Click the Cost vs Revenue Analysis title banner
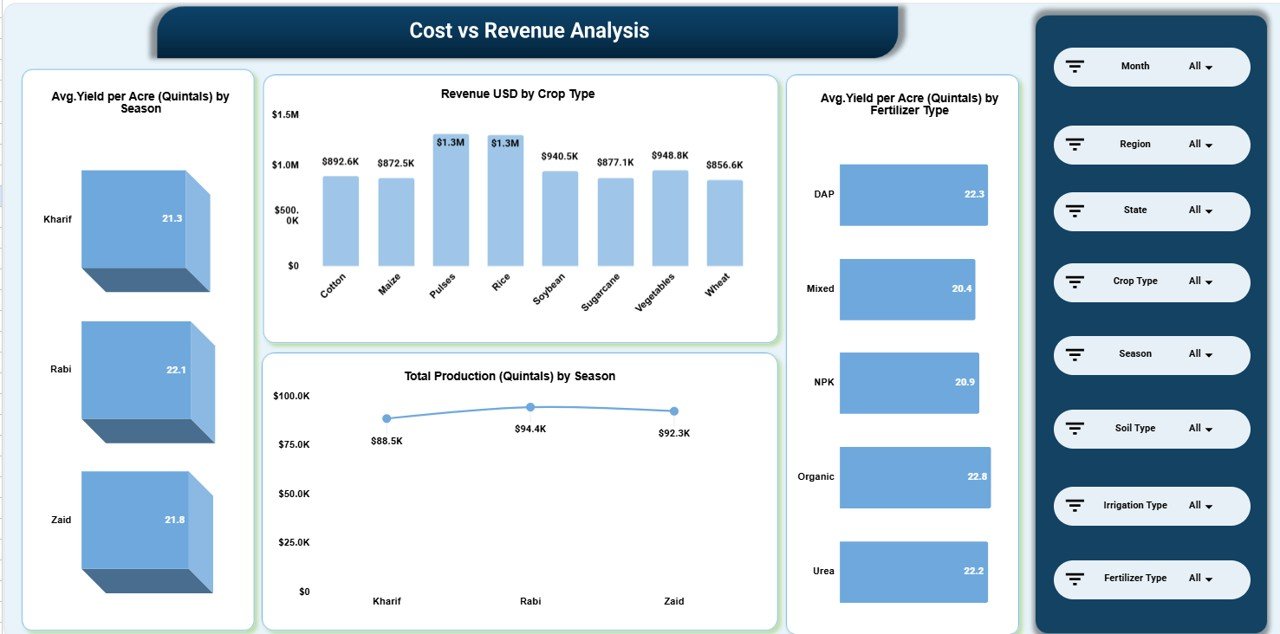 point(528,30)
